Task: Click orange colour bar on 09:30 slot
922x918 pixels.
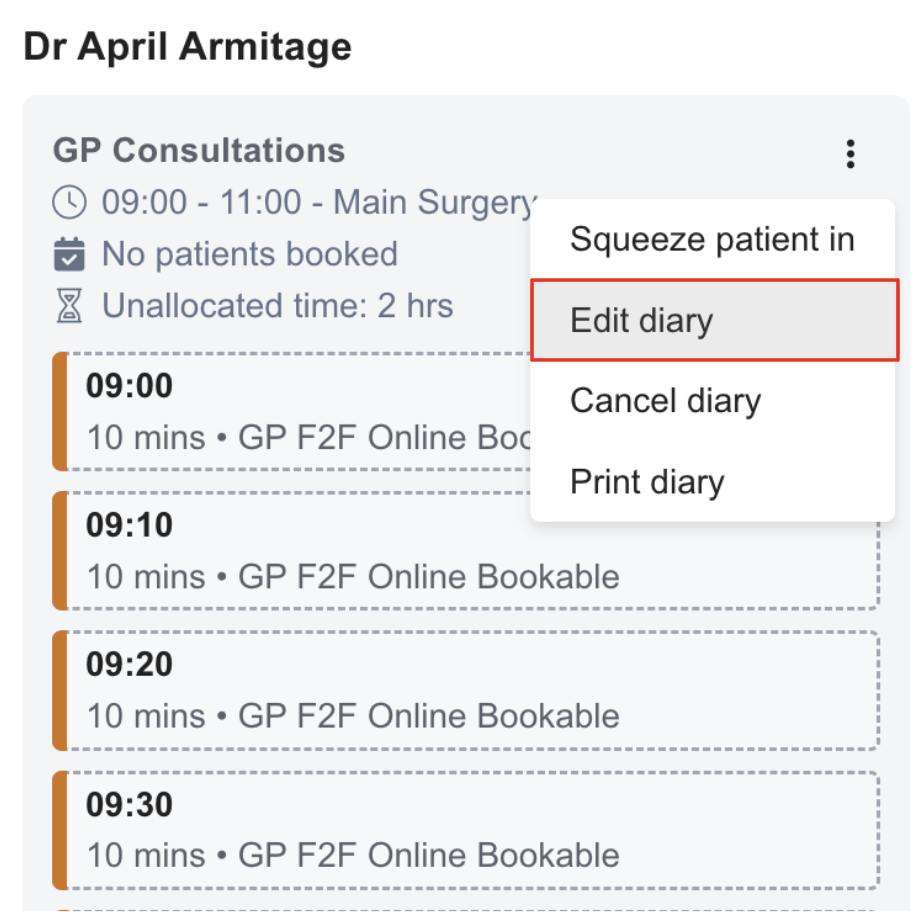Action: tap(59, 830)
